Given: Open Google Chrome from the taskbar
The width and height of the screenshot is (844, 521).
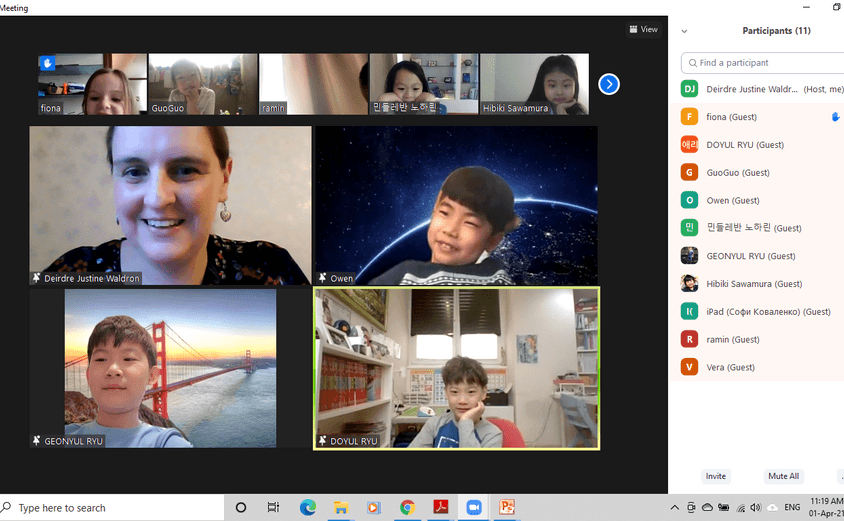Looking at the screenshot, I should 407,508.
